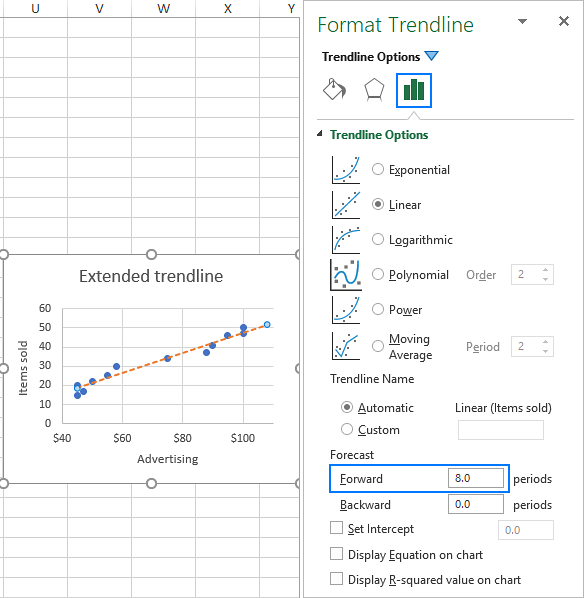The width and height of the screenshot is (585, 598).
Task: Click the Moving Average Period value box
Action: pyautogui.click(x=526, y=346)
